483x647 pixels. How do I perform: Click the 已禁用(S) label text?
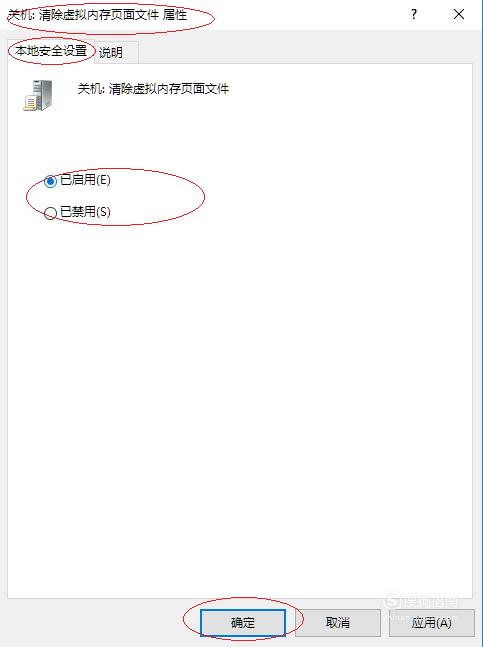tap(85, 212)
